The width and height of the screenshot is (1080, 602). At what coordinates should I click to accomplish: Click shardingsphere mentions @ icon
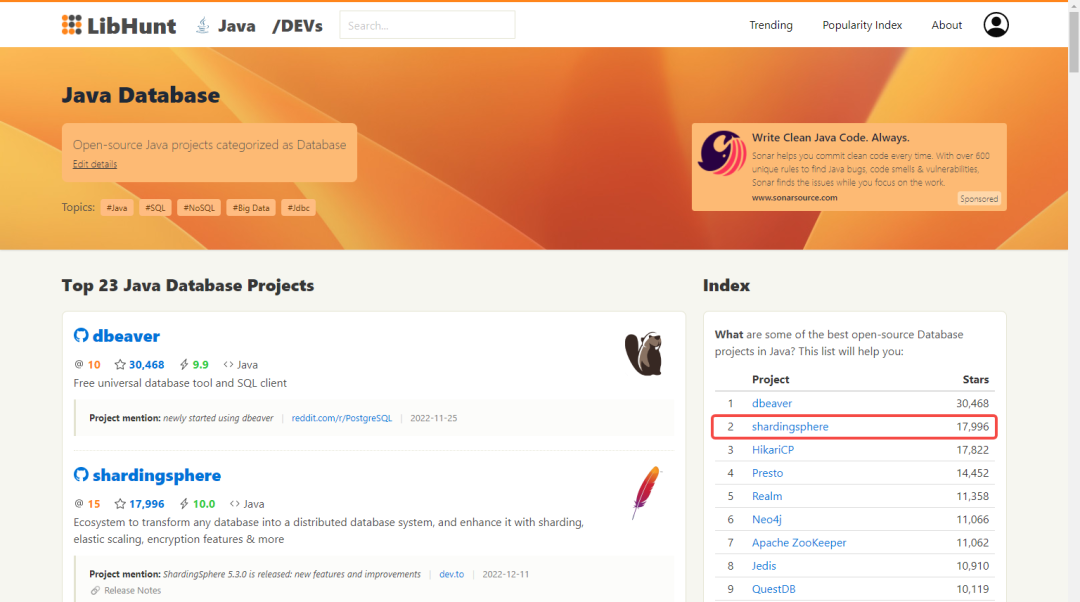click(x=79, y=504)
